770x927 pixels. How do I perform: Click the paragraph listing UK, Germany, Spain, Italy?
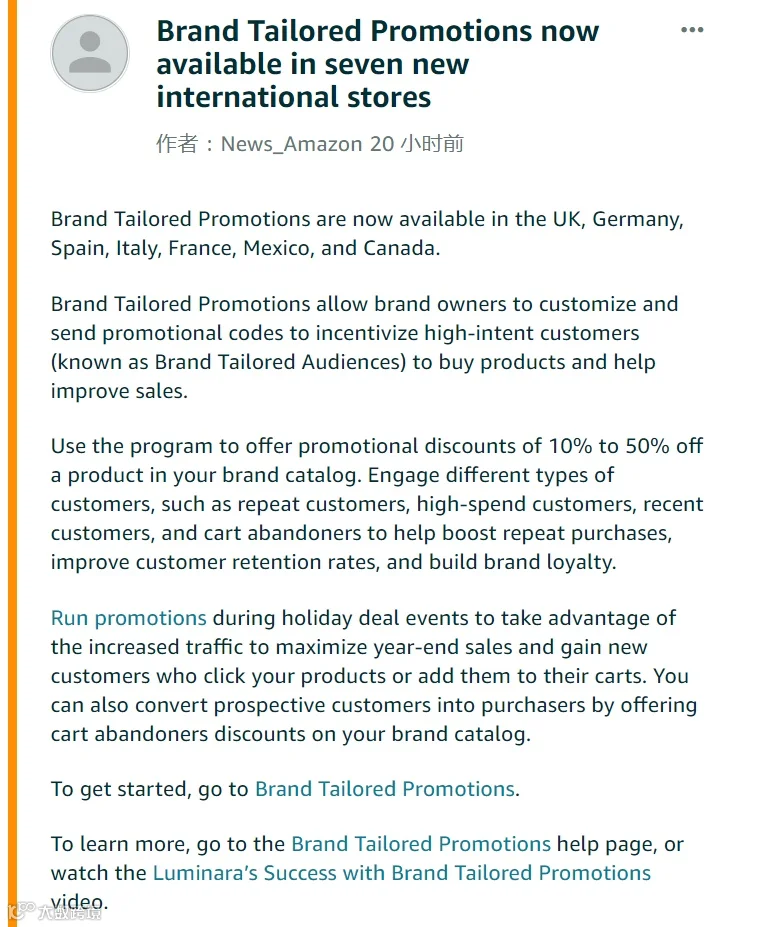(367, 234)
